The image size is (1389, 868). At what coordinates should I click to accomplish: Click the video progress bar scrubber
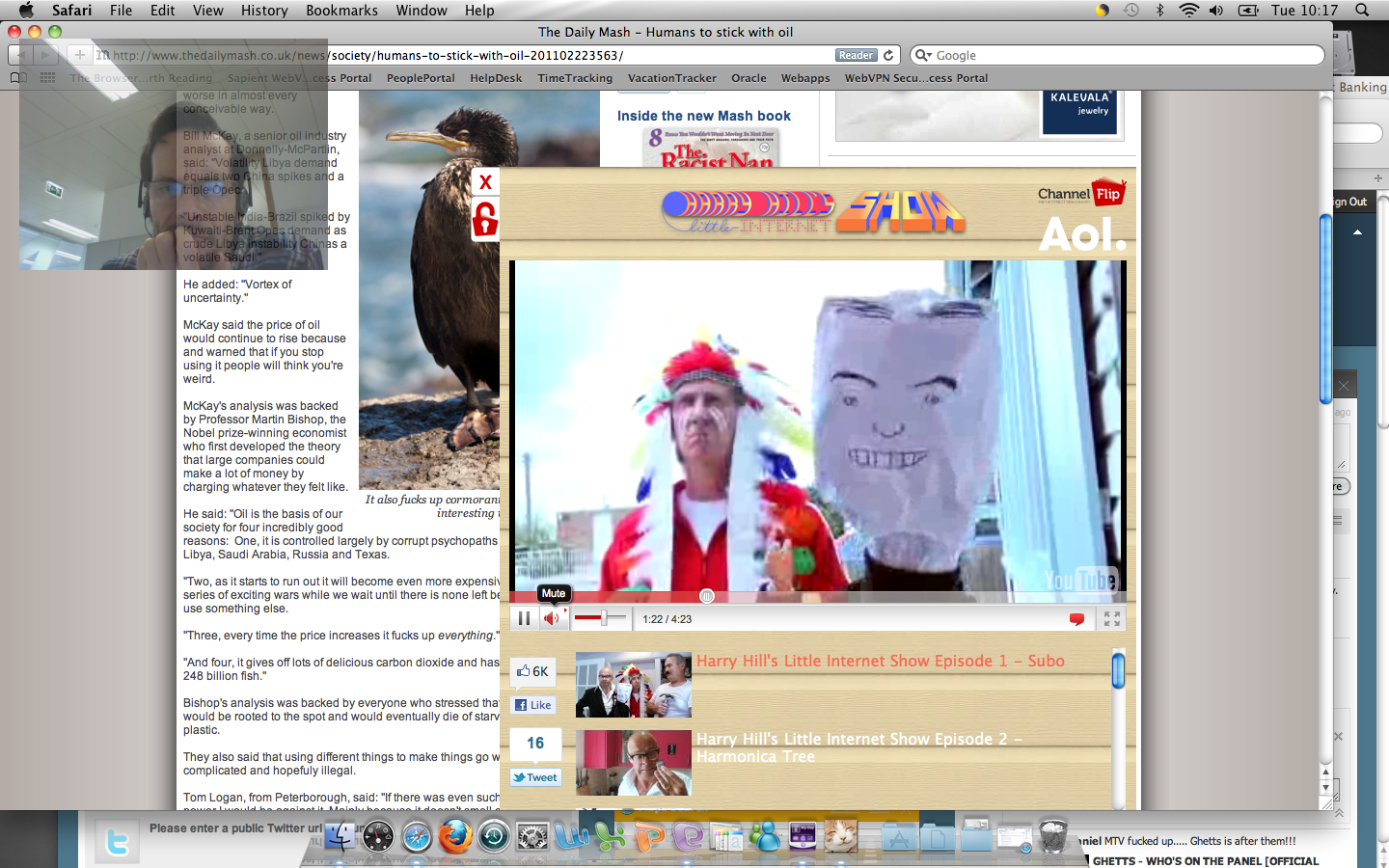click(707, 596)
